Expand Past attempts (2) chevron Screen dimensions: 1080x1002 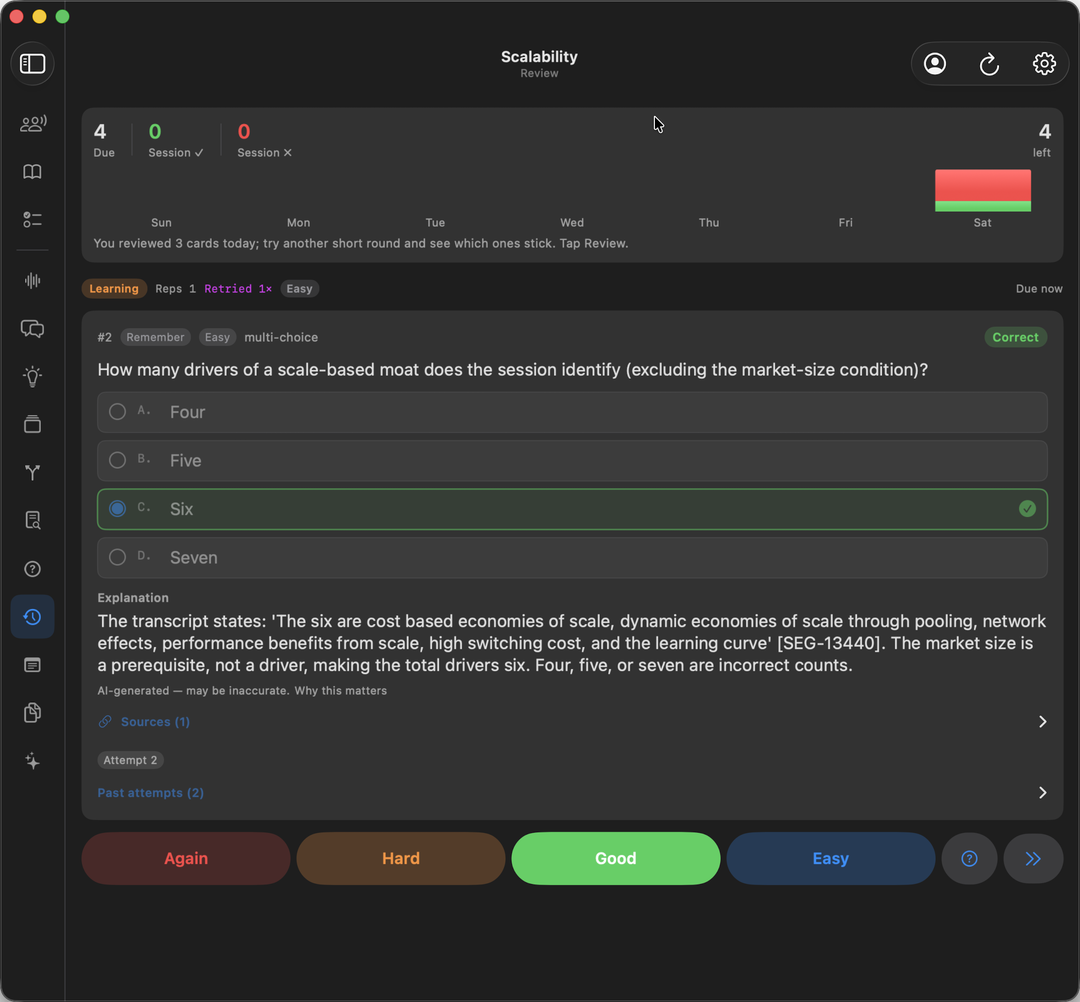(1042, 793)
